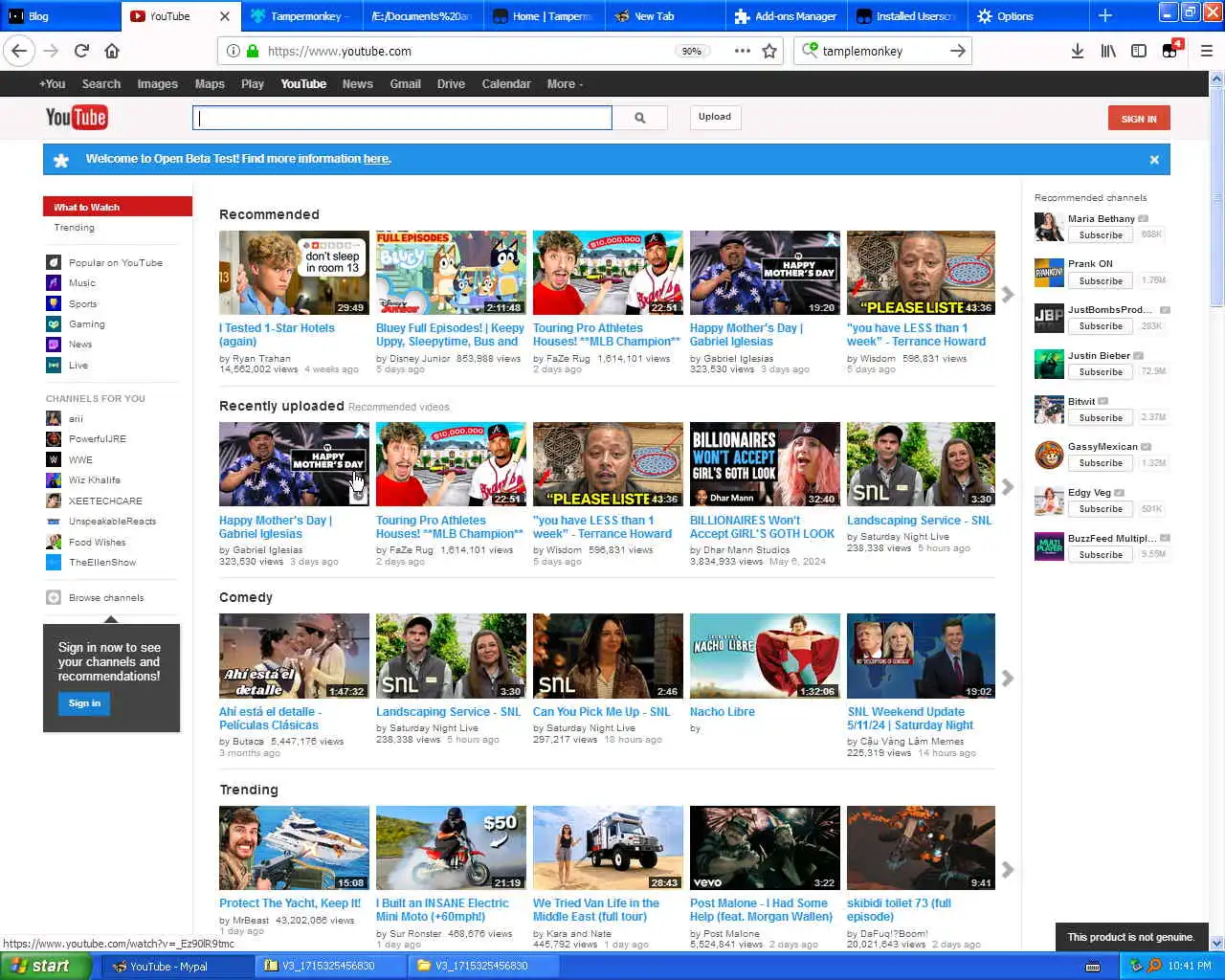1225x980 pixels.
Task: Click the Upload button
Action: point(714,117)
